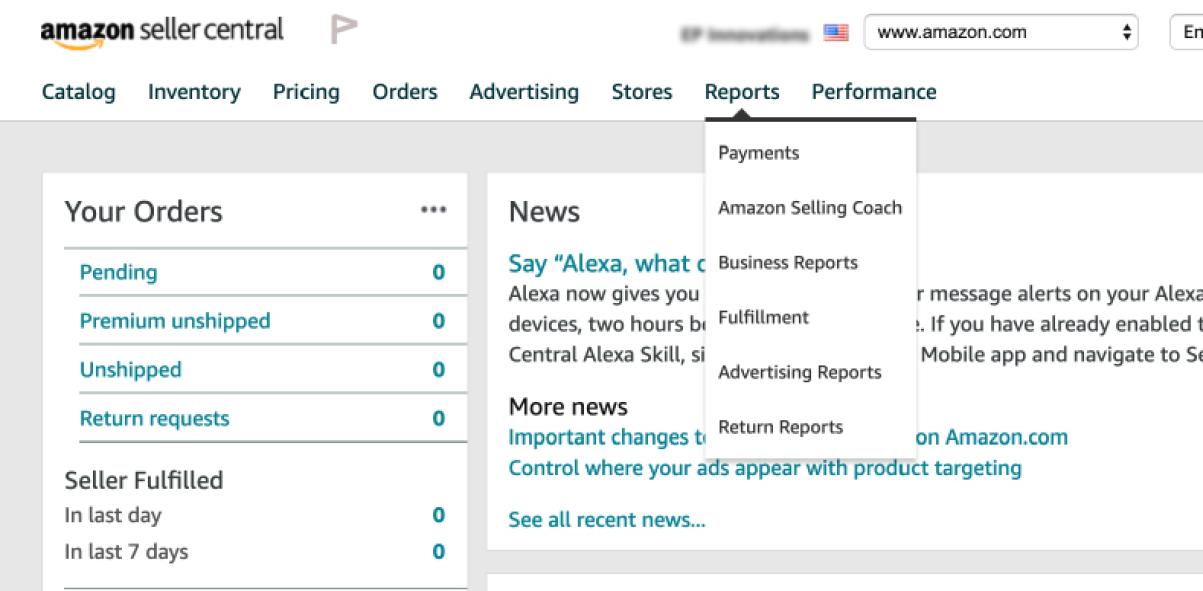Image resolution: width=1203 pixels, height=591 pixels.
Task: Open the Pricing menu
Action: click(306, 92)
